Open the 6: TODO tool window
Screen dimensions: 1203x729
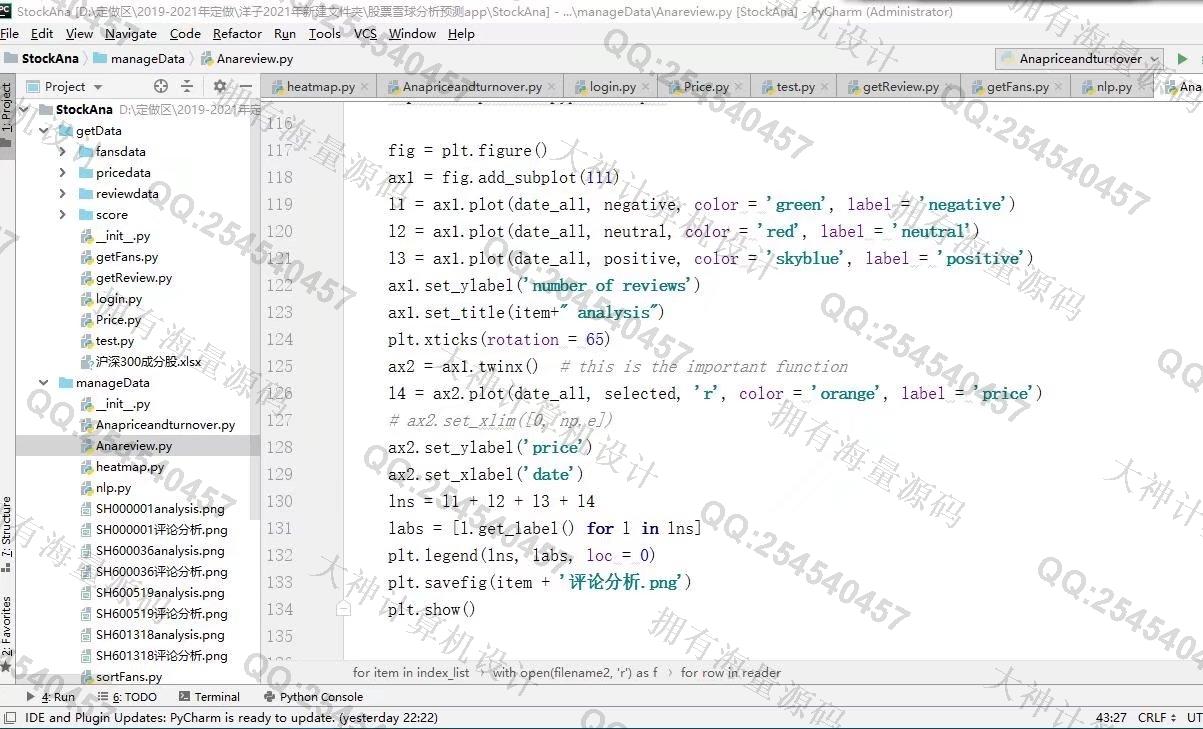click(127, 697)
